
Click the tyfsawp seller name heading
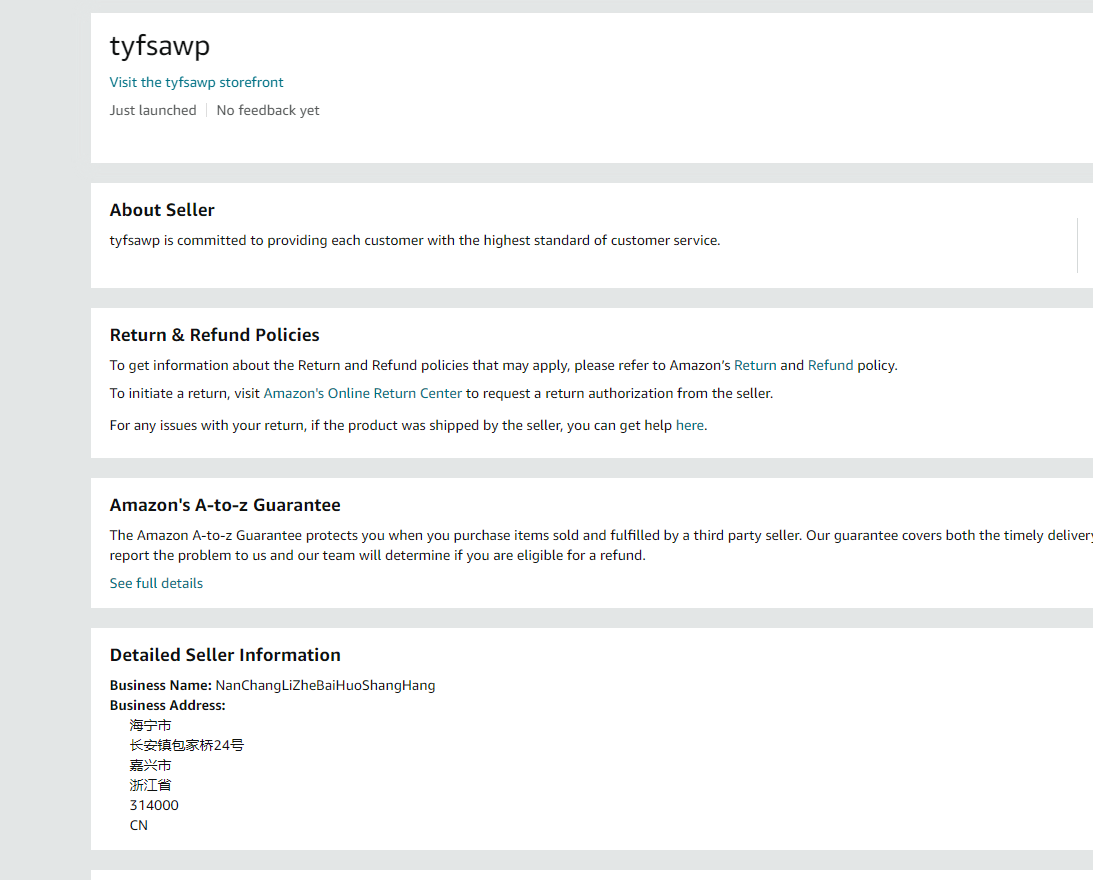click(160, 46)
